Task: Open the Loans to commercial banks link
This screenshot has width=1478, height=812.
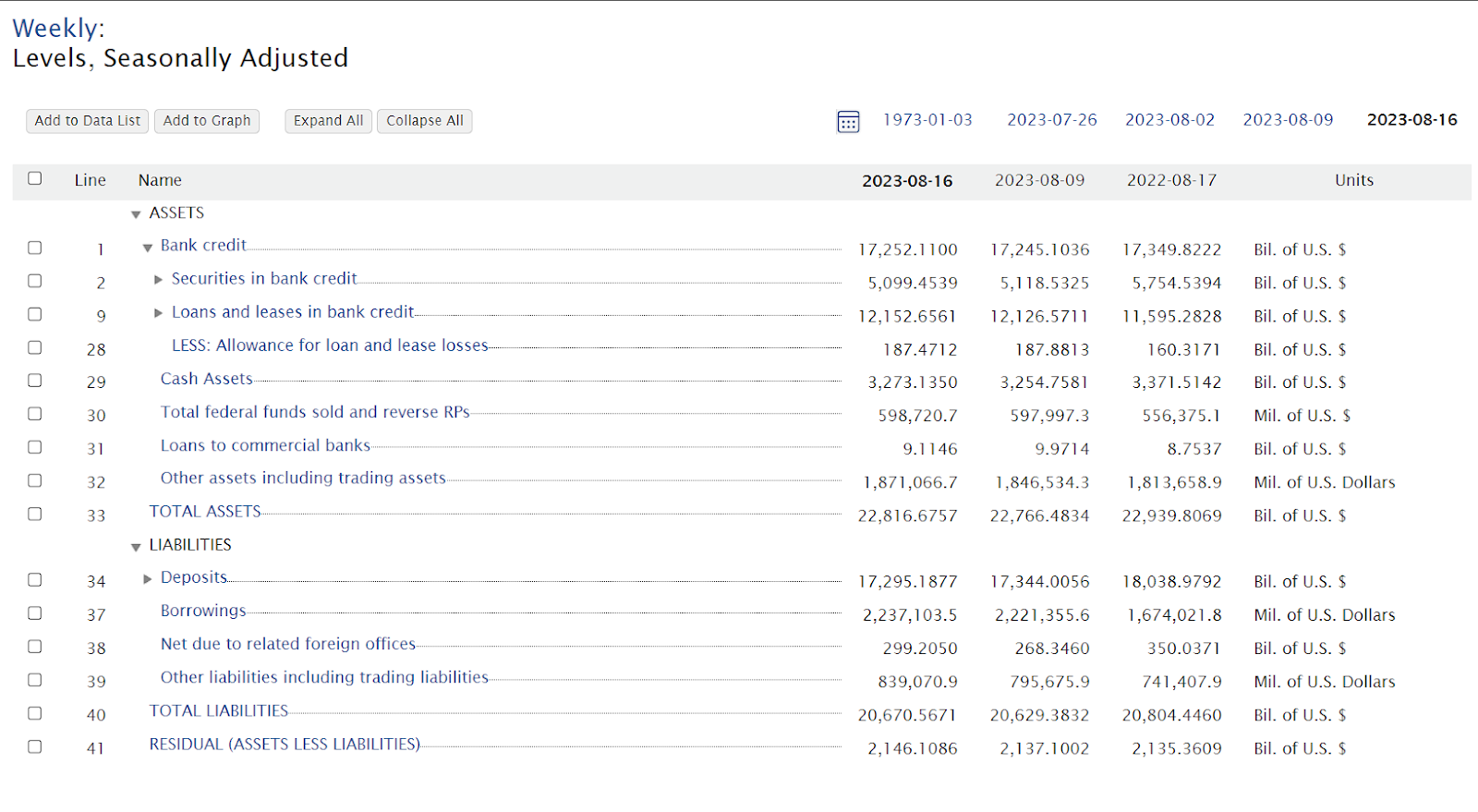Action: coord(265,445)
